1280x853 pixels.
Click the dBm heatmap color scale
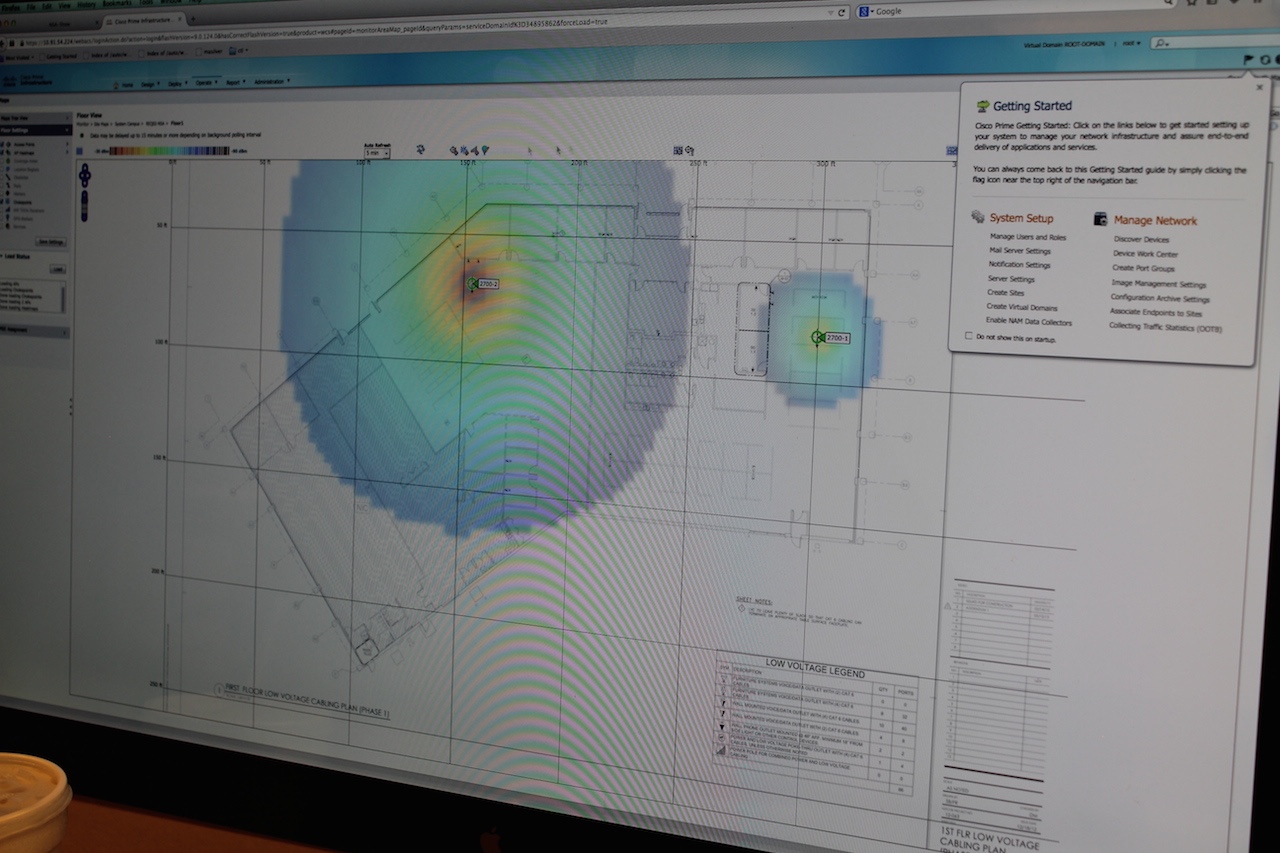169,151
